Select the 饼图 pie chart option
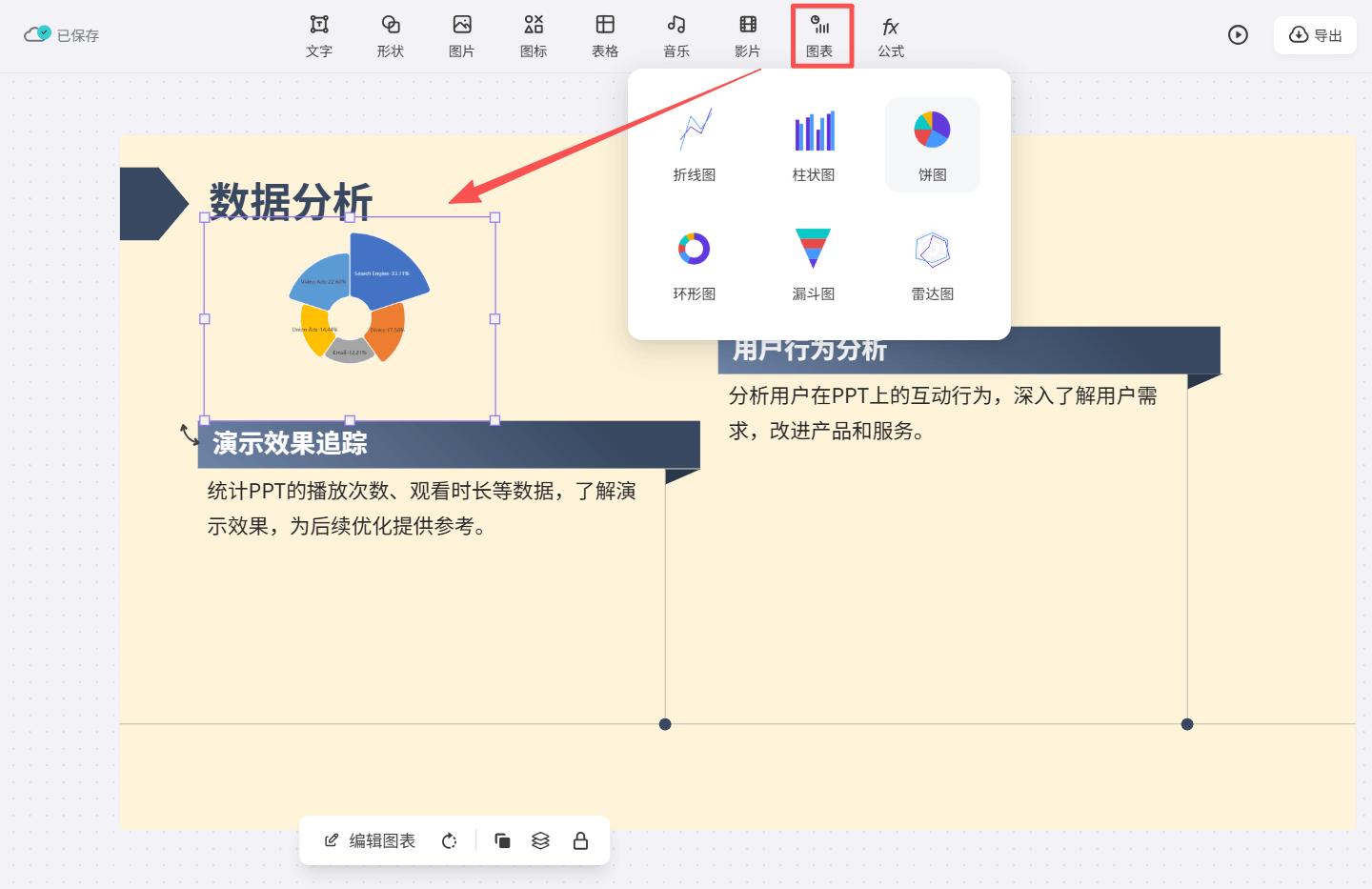 933,145
